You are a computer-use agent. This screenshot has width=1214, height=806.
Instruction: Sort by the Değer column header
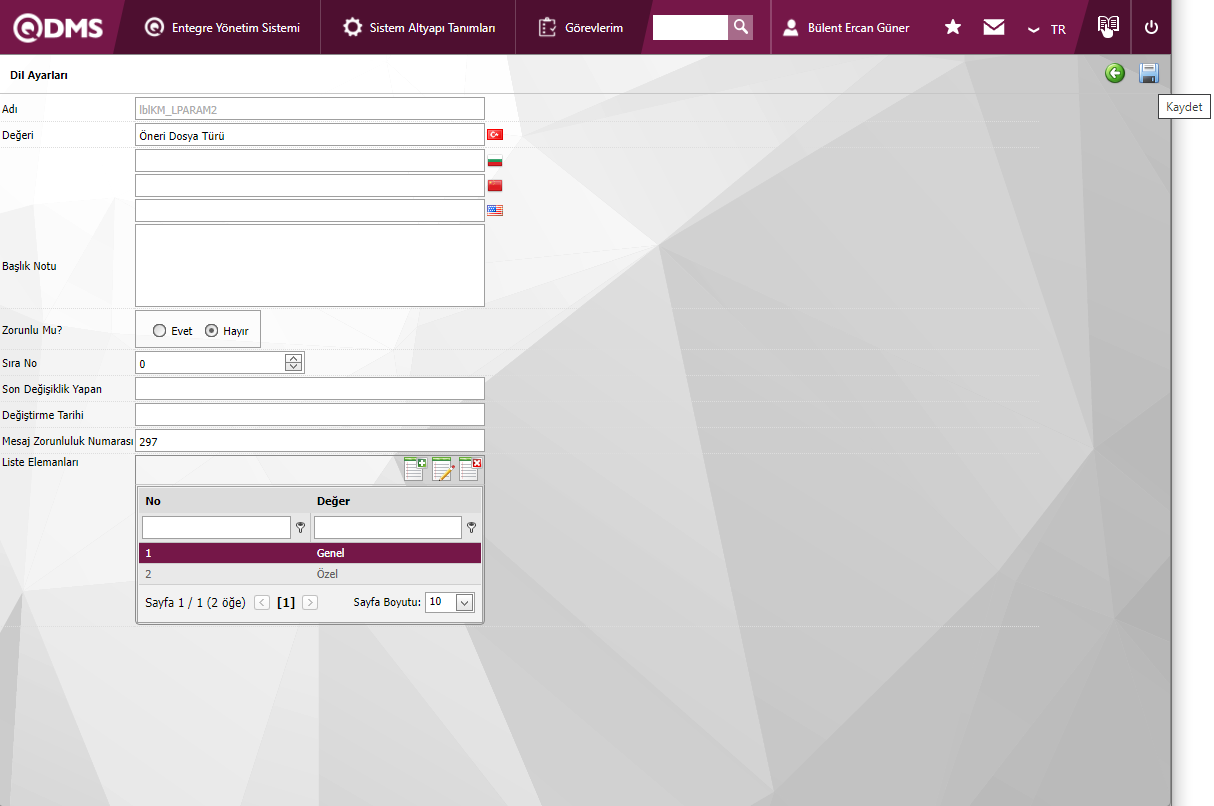333,501
